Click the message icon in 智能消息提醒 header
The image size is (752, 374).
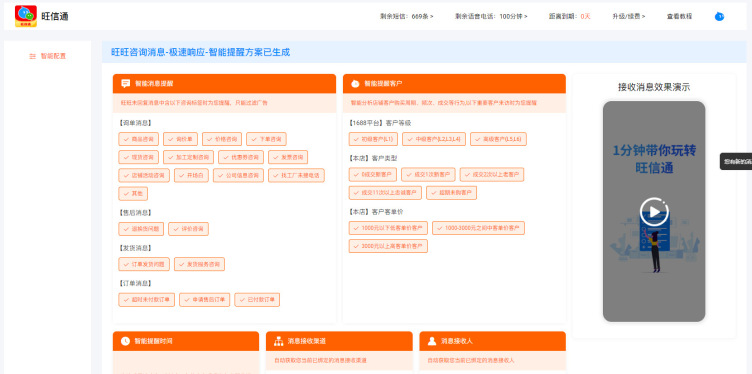(x=126, y=83)
